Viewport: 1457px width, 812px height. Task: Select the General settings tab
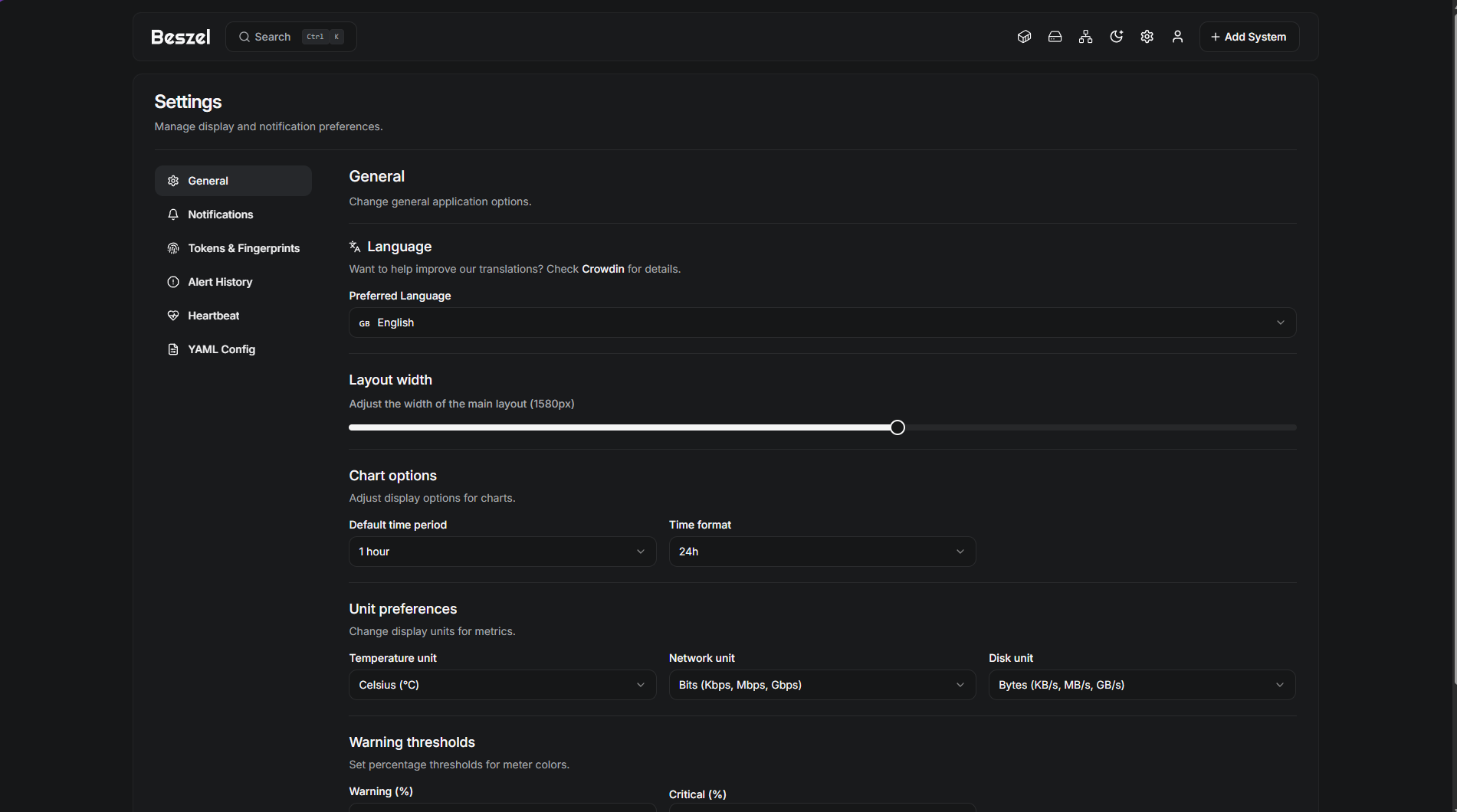(x=233, y=181)
